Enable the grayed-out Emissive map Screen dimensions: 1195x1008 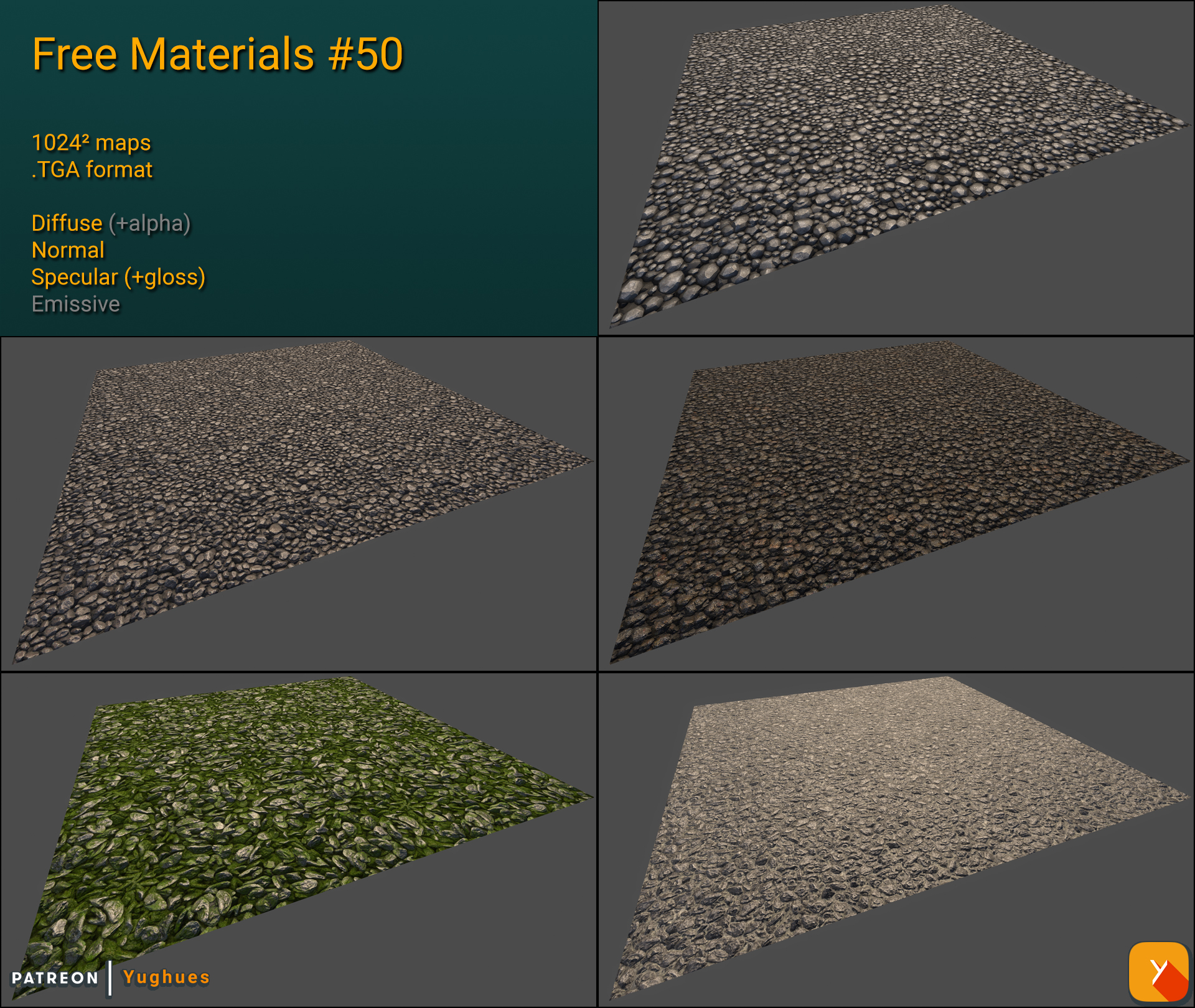click(75, 304)
